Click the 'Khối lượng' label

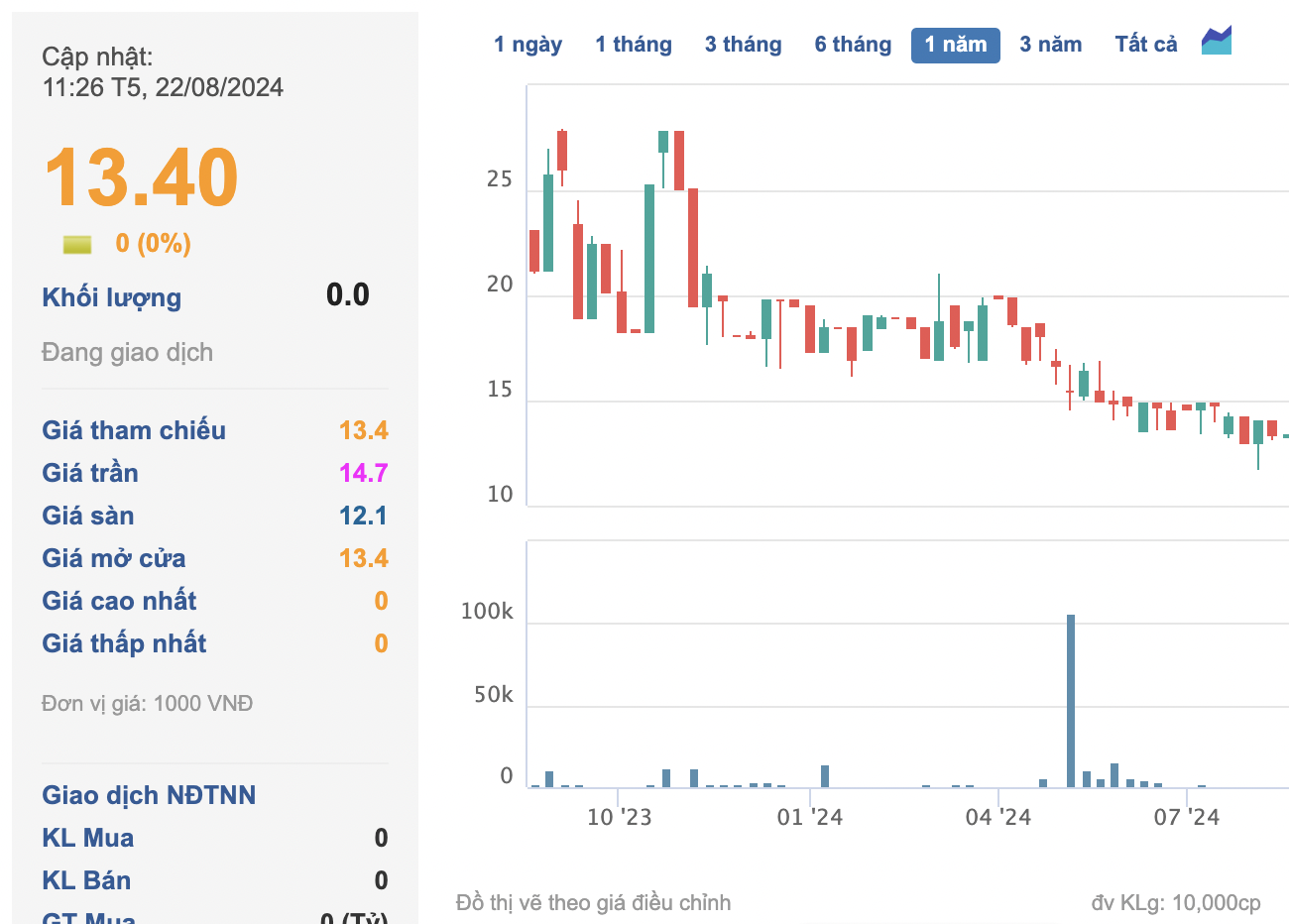coord(112,297)
